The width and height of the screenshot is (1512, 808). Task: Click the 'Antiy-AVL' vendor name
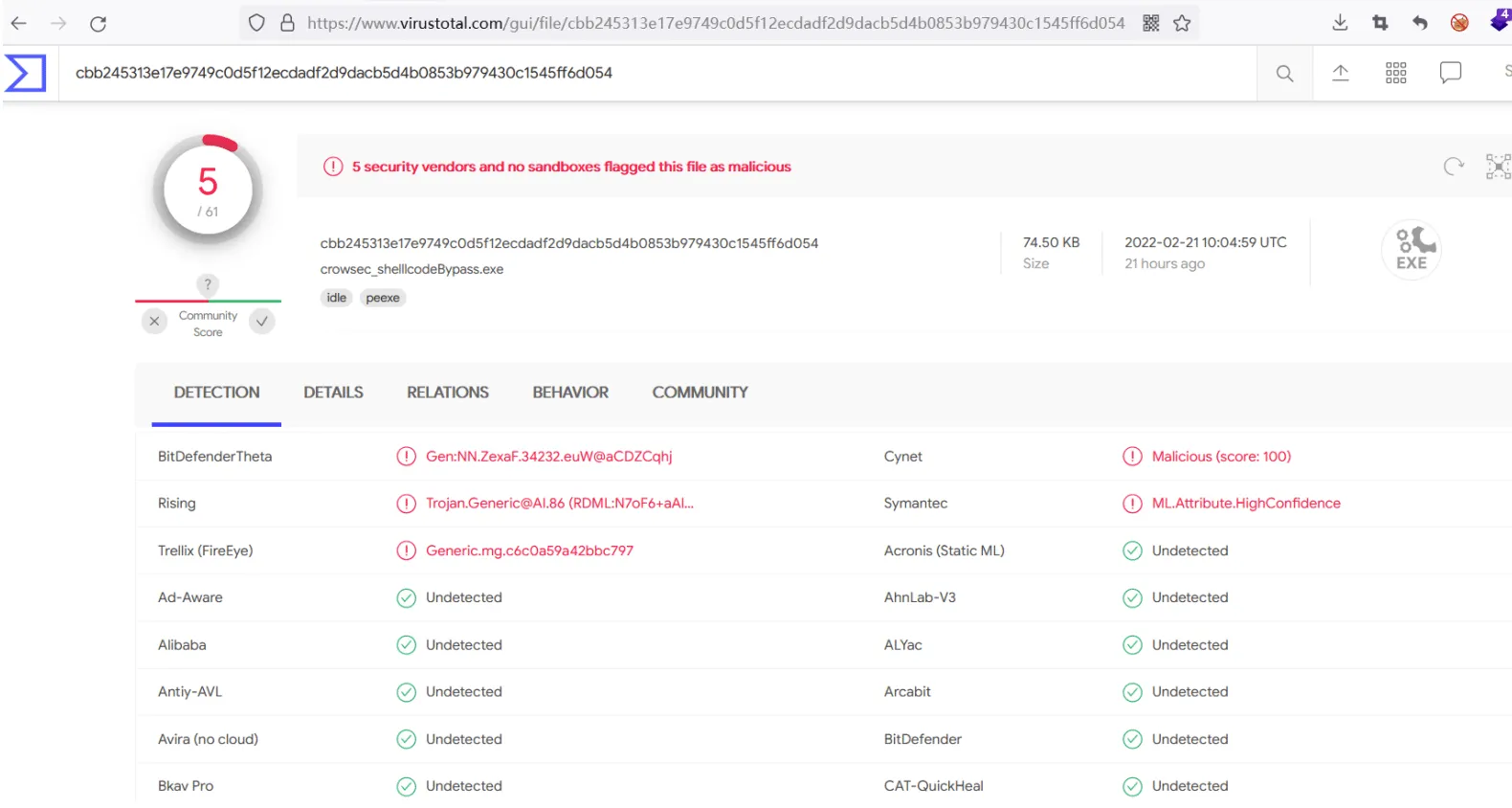coord(189,692)
